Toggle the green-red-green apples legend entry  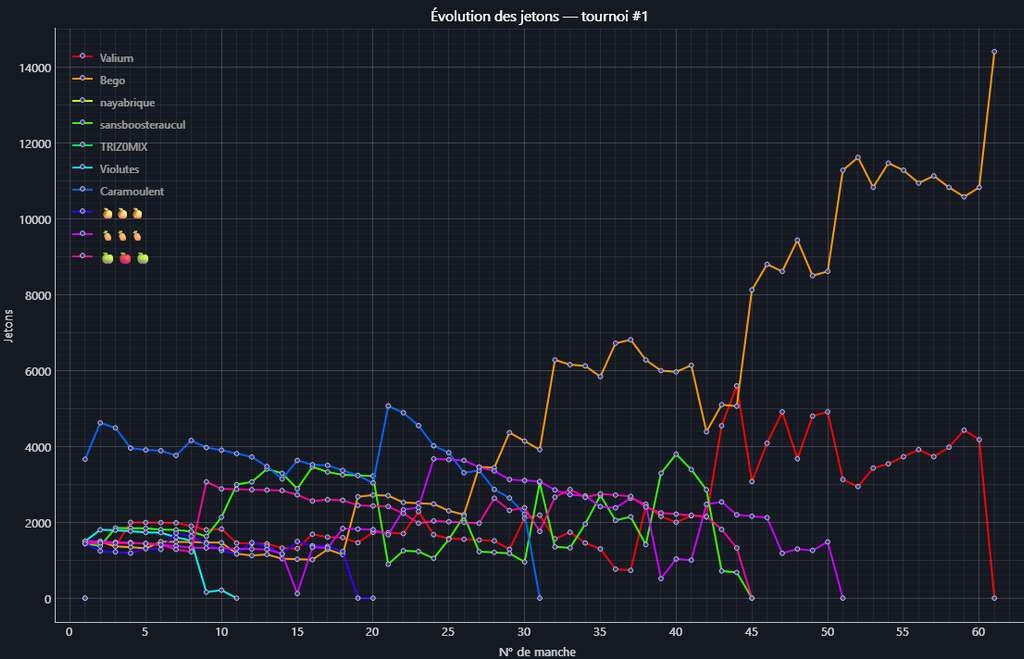point(111,257)
